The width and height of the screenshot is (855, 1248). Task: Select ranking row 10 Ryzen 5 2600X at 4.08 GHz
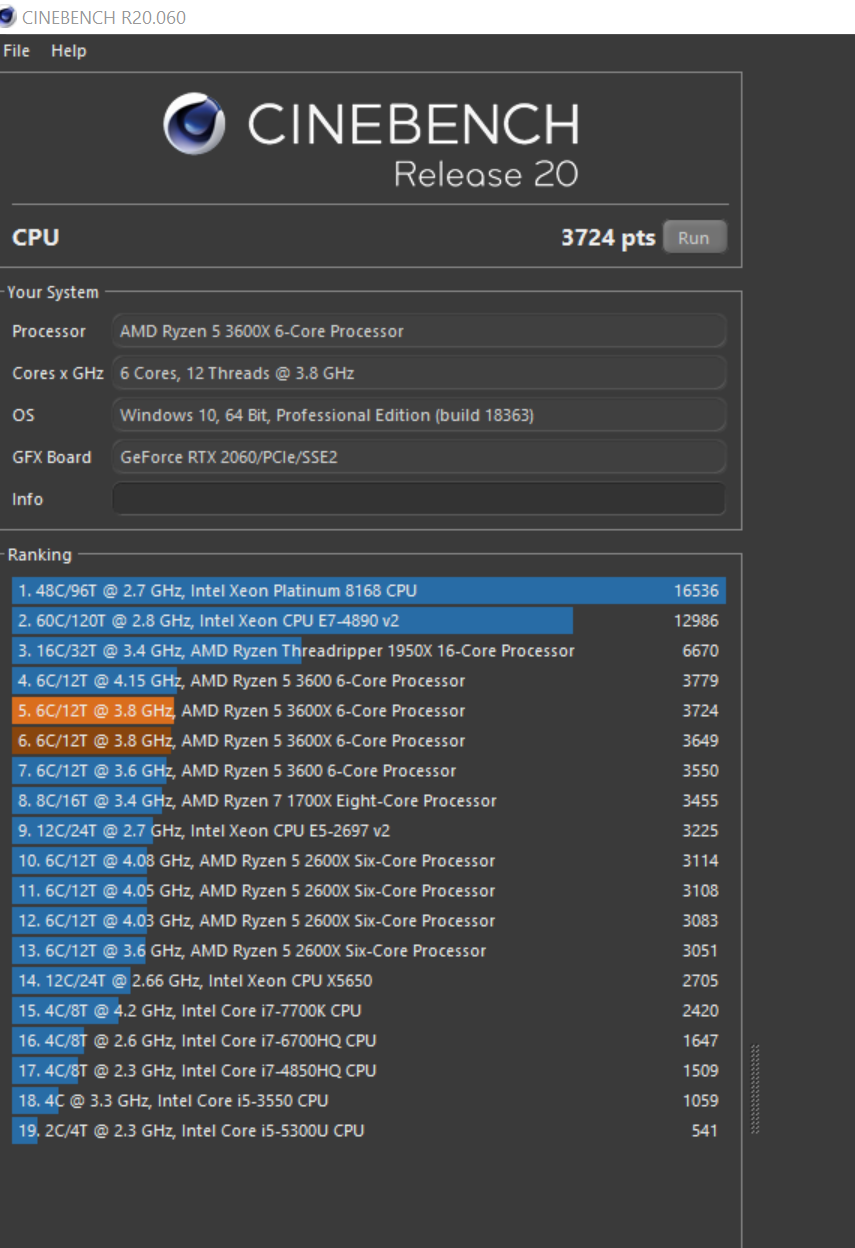coord(369,861)
